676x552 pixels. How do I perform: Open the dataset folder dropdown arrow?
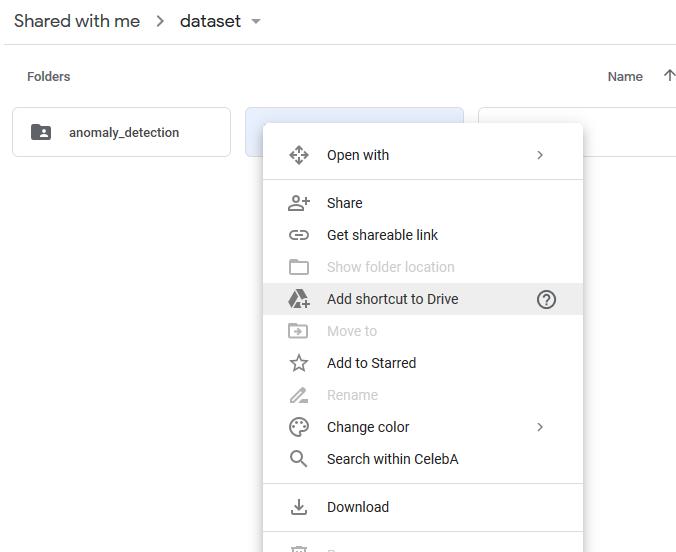pyautogui.click(x=256, y=22)
